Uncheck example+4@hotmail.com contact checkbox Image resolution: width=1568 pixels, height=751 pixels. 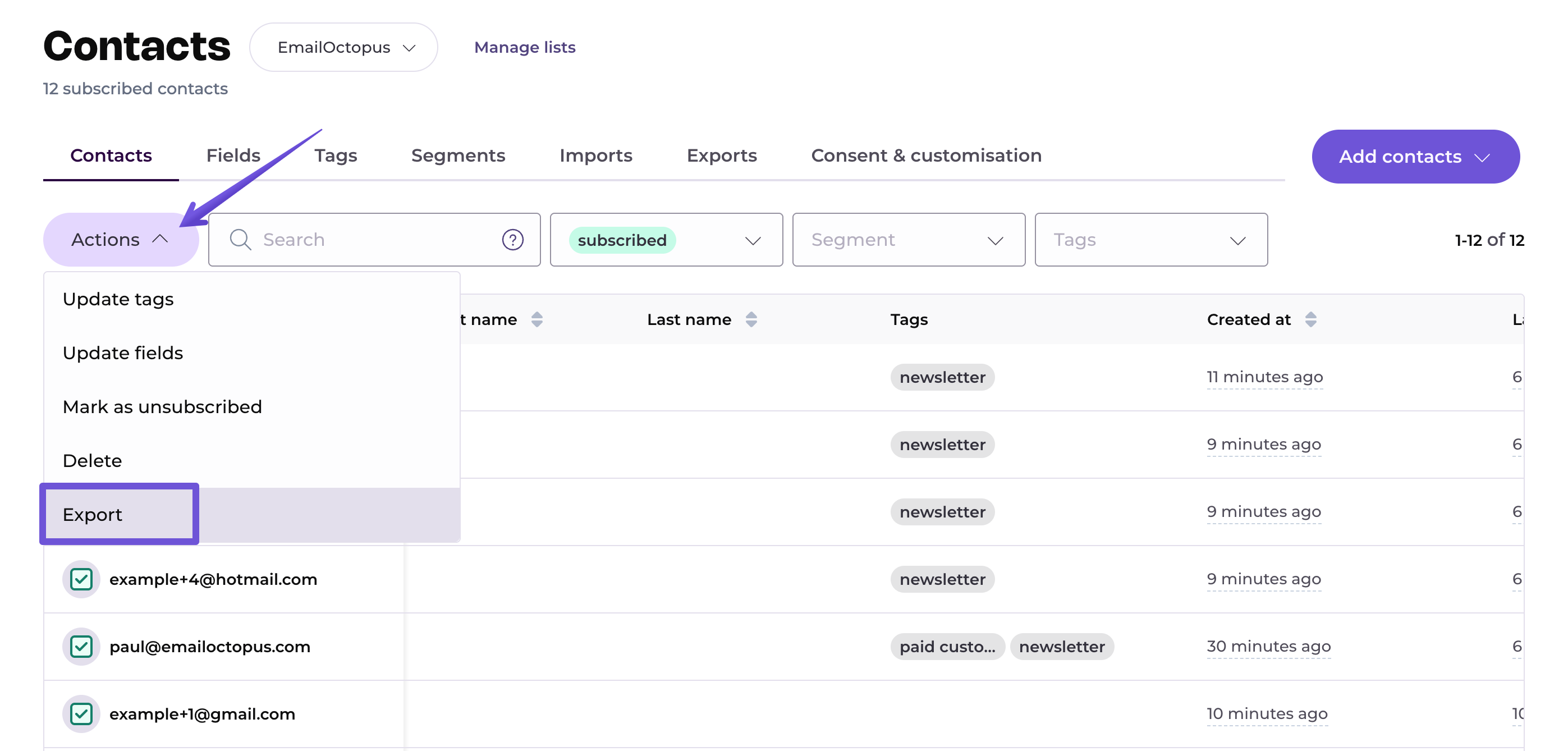(81, 579)
